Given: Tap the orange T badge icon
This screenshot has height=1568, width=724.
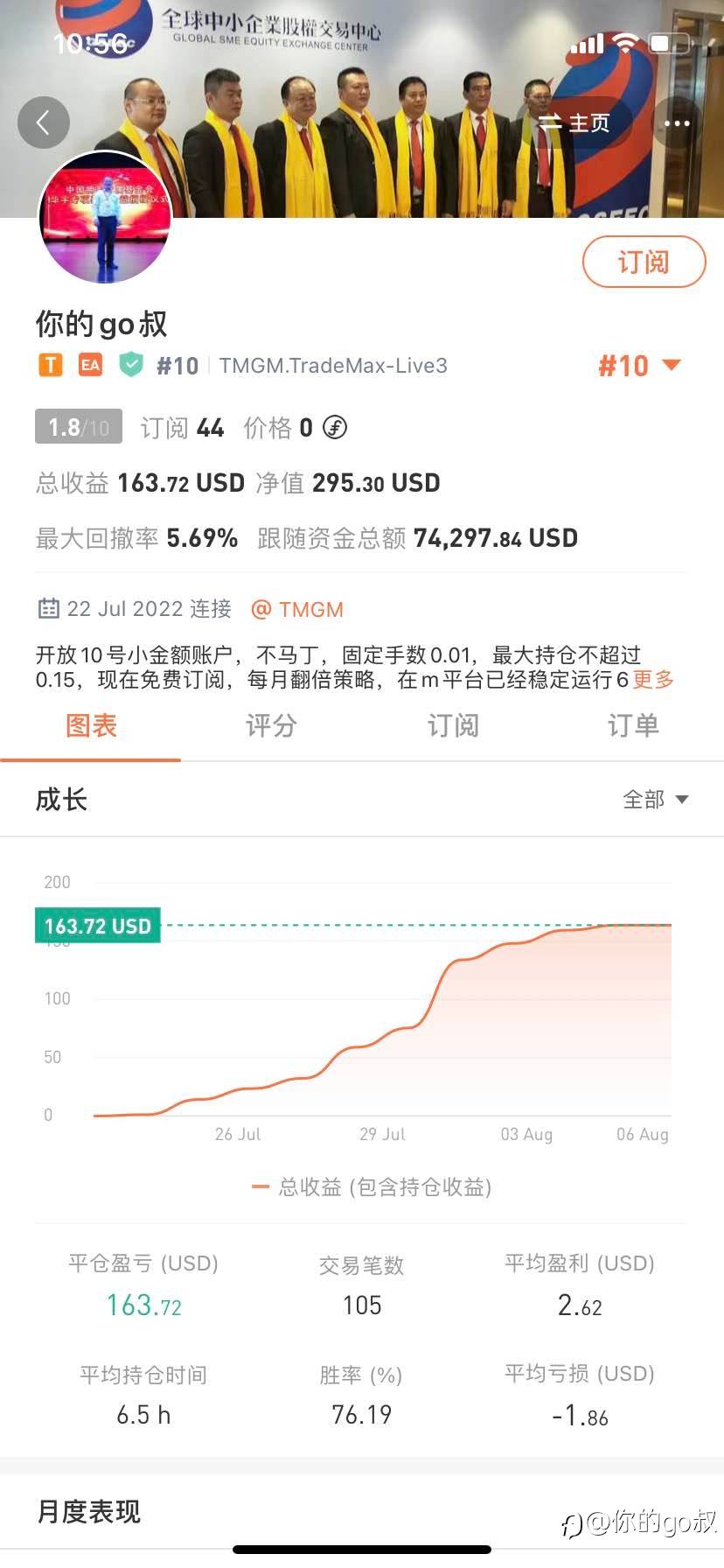Looking at the screenshot, I should coord(51,365).
